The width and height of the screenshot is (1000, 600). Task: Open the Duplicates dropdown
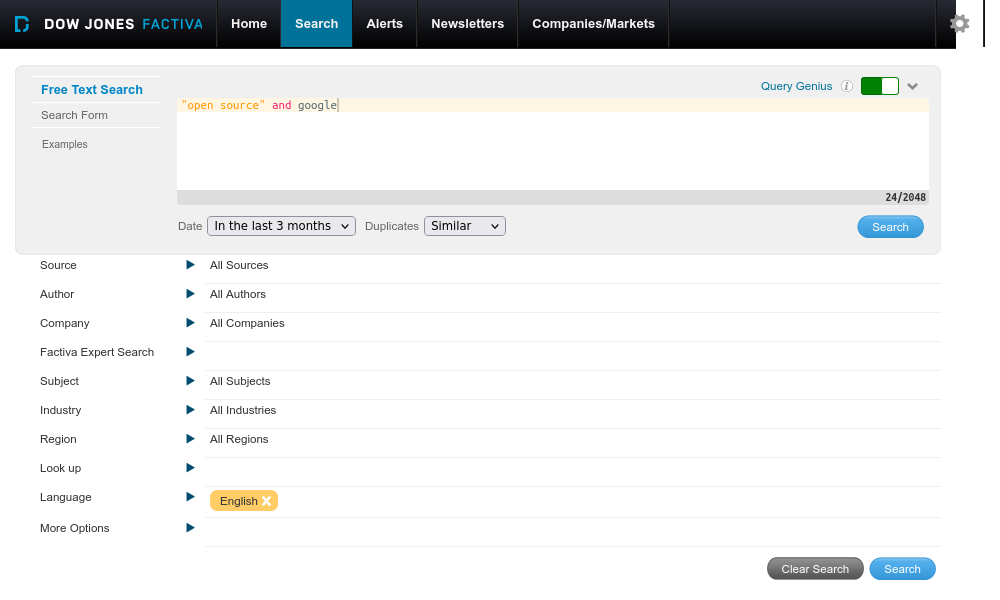pyautogui.click(x=465, y=226)
